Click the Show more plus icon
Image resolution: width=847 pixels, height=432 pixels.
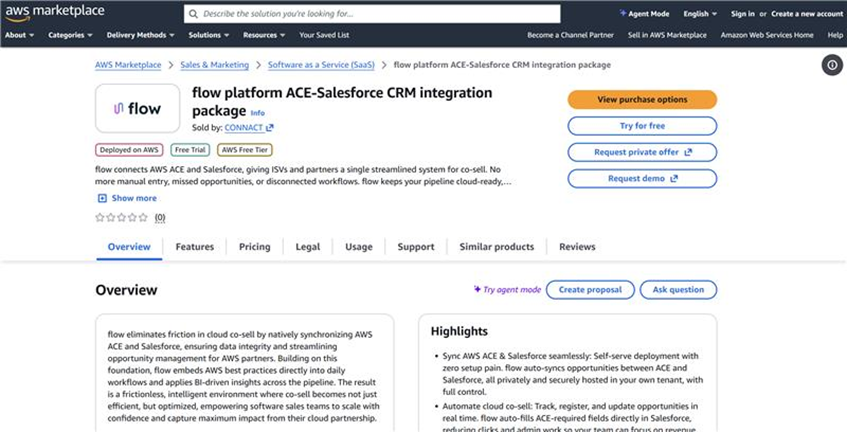pyautogui.click(x=101, y=198)
